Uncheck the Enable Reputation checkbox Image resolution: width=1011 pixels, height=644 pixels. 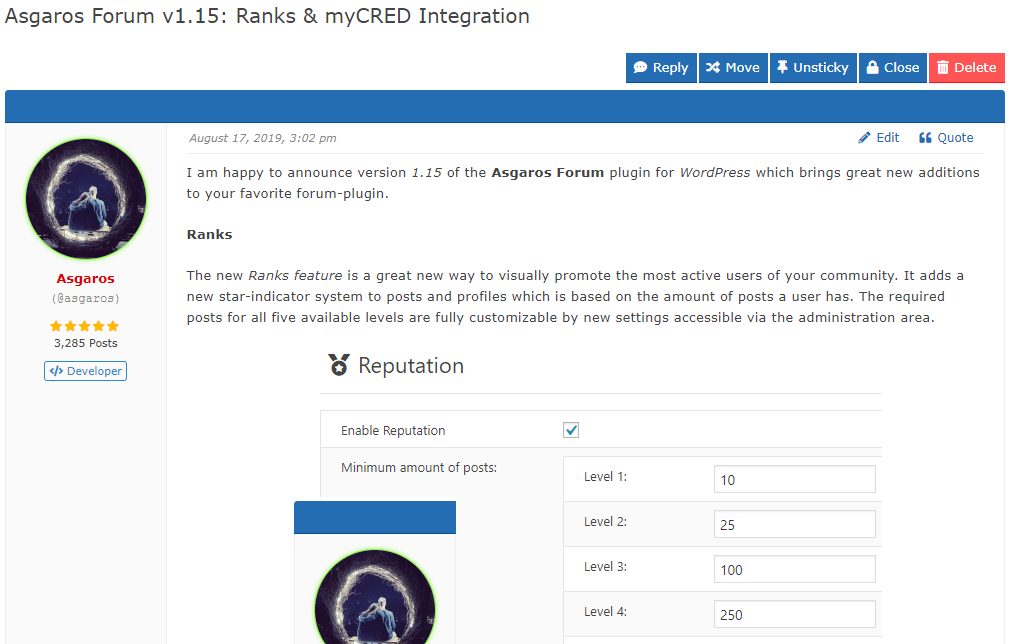(570, 429)
